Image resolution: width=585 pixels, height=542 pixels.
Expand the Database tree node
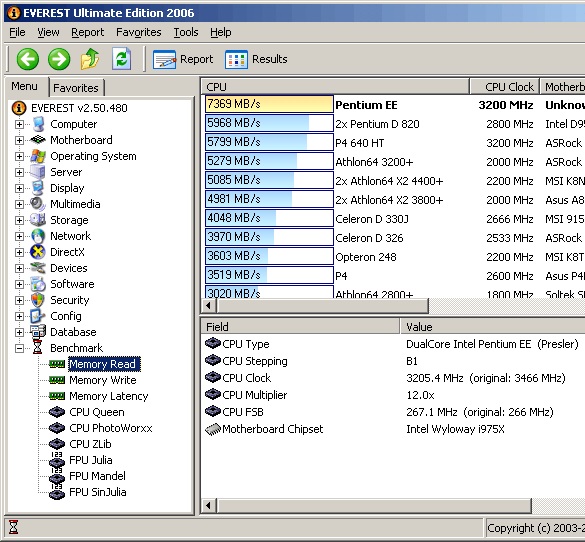click(19, 332)
